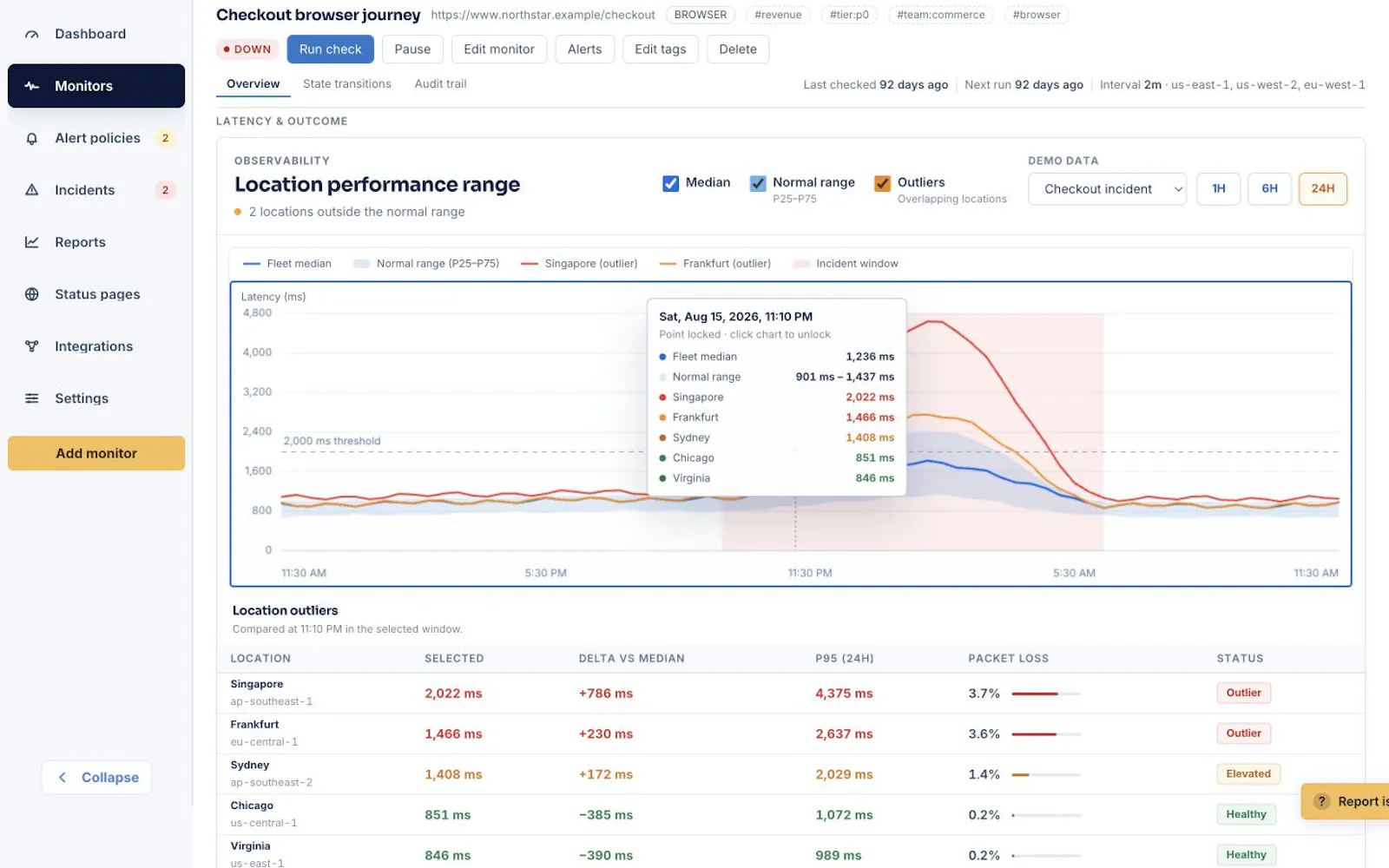Click the DOWN status badge

pos(247,49)
